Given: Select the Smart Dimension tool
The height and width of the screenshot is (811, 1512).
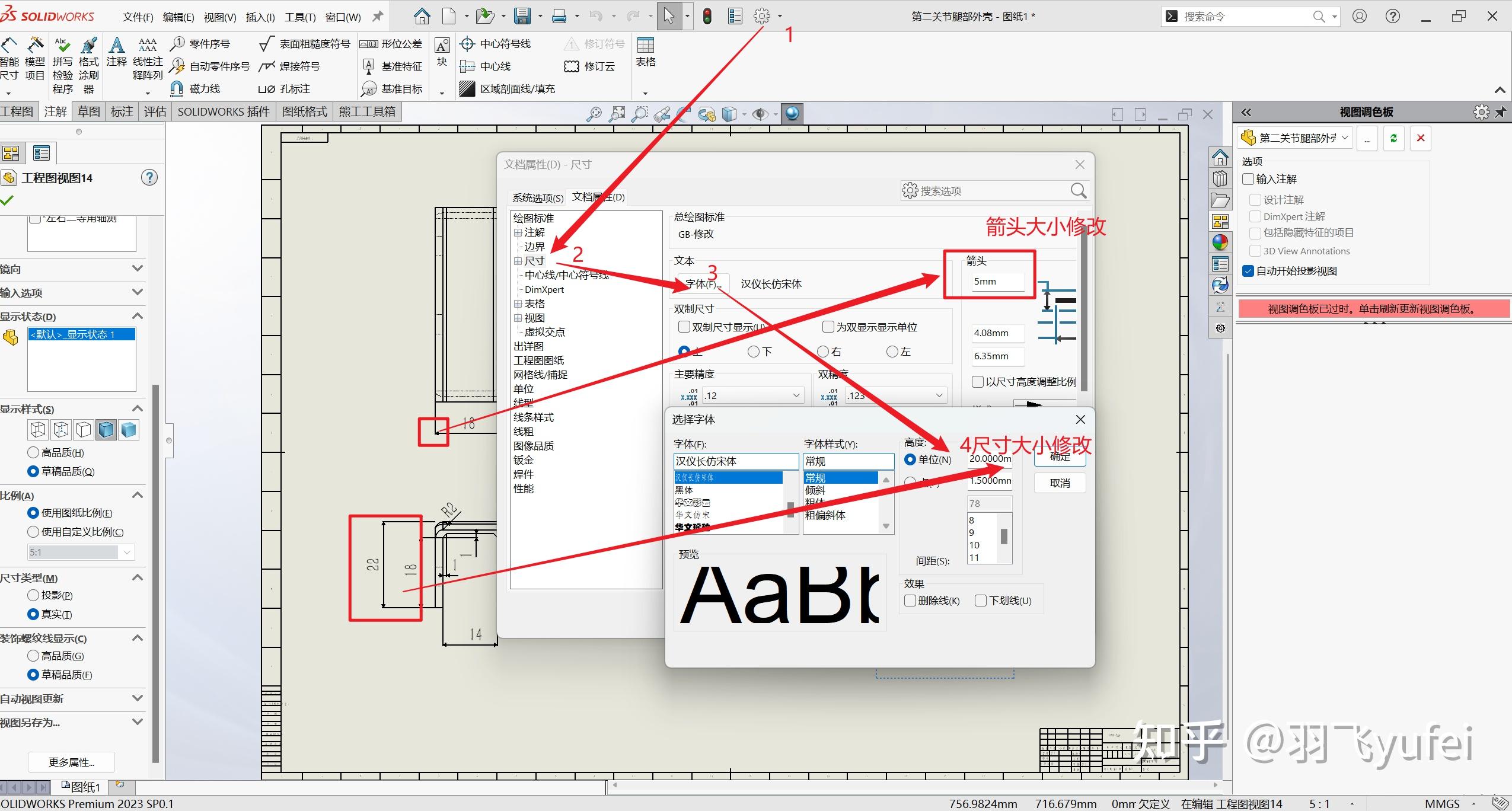Looking at the screenshot, I should [9, 59].
